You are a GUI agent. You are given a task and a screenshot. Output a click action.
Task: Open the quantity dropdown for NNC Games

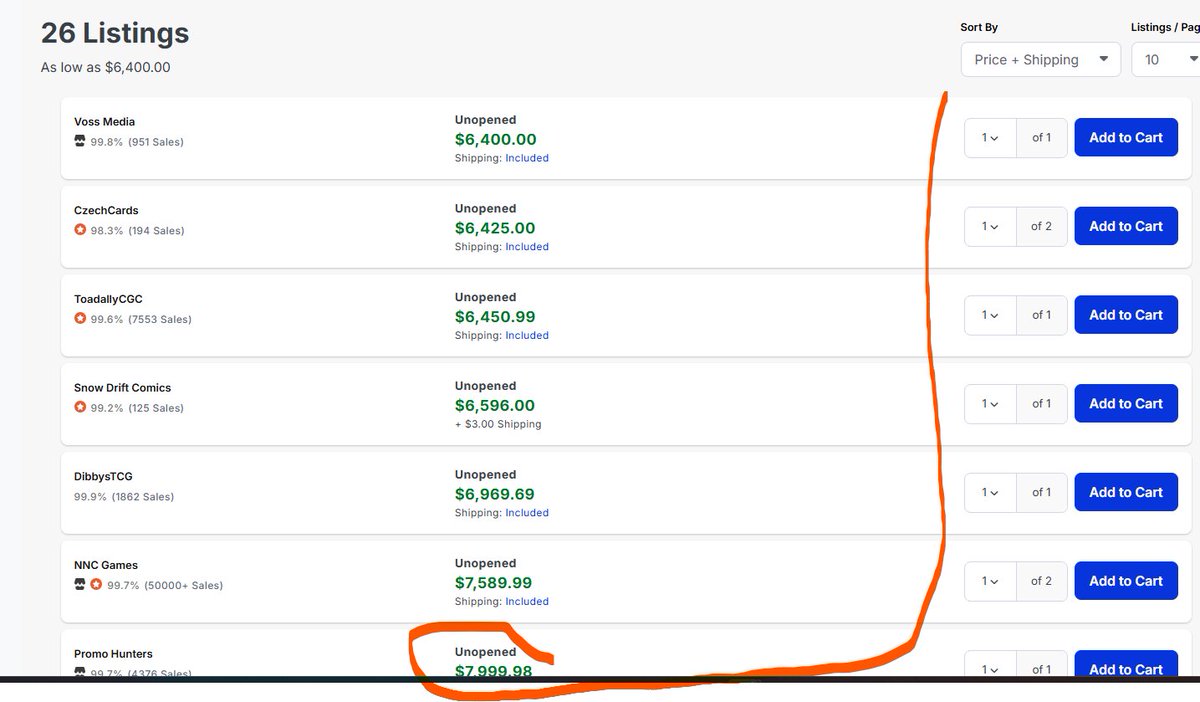coord(991,581)
